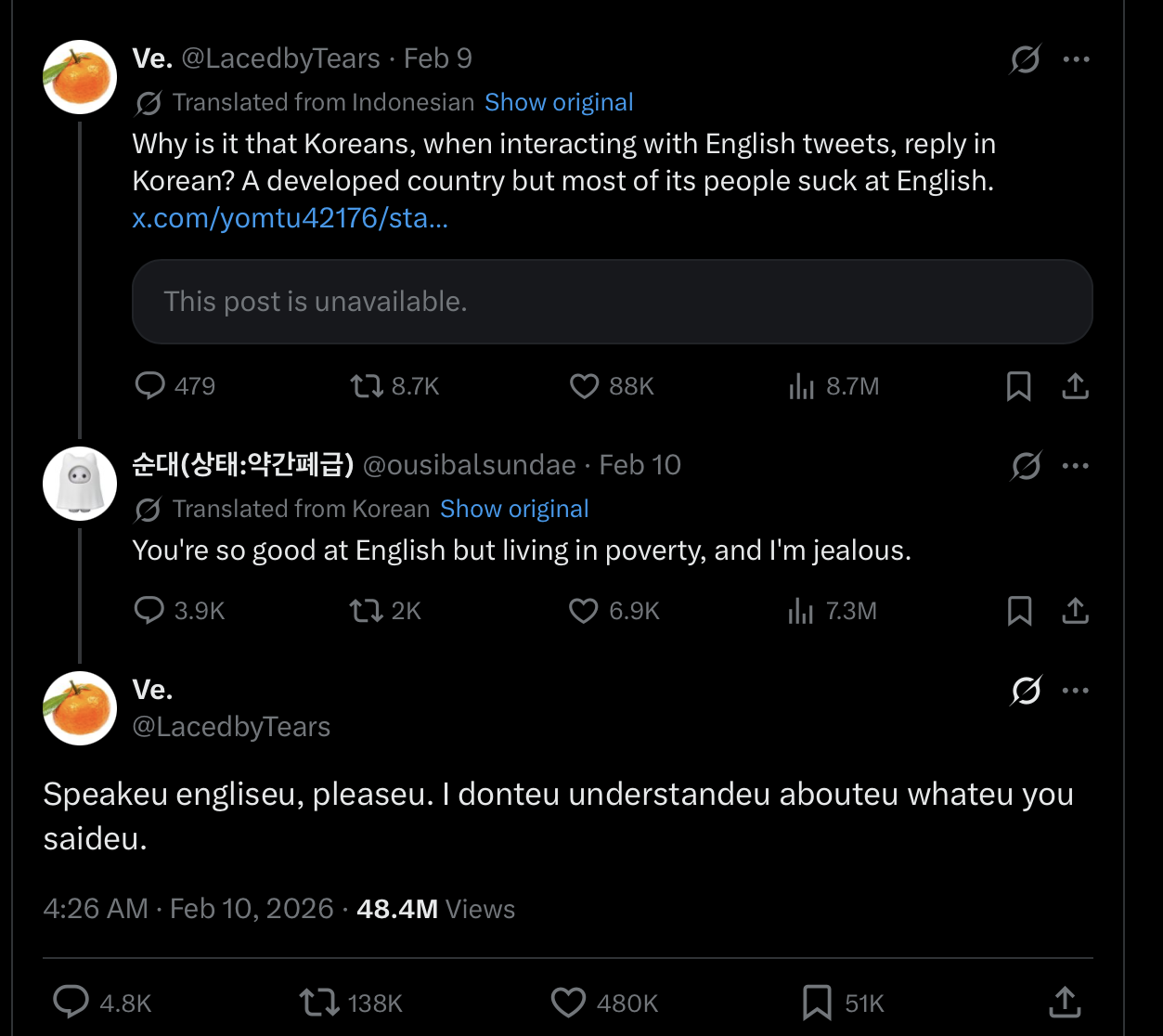Repost the main post with 138K reposts
This screenshot has width=1163, height=1036.
click(318, 1003)
